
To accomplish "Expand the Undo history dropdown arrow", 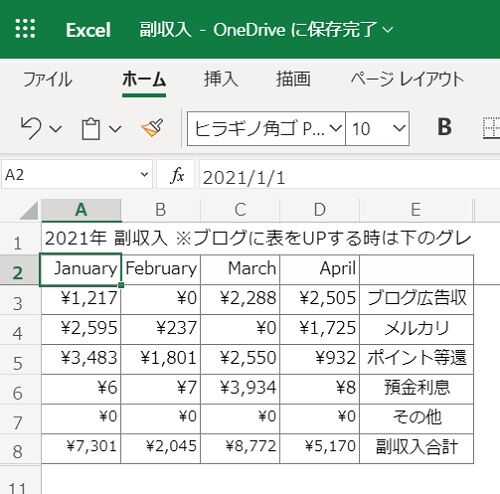I will 55,129.
